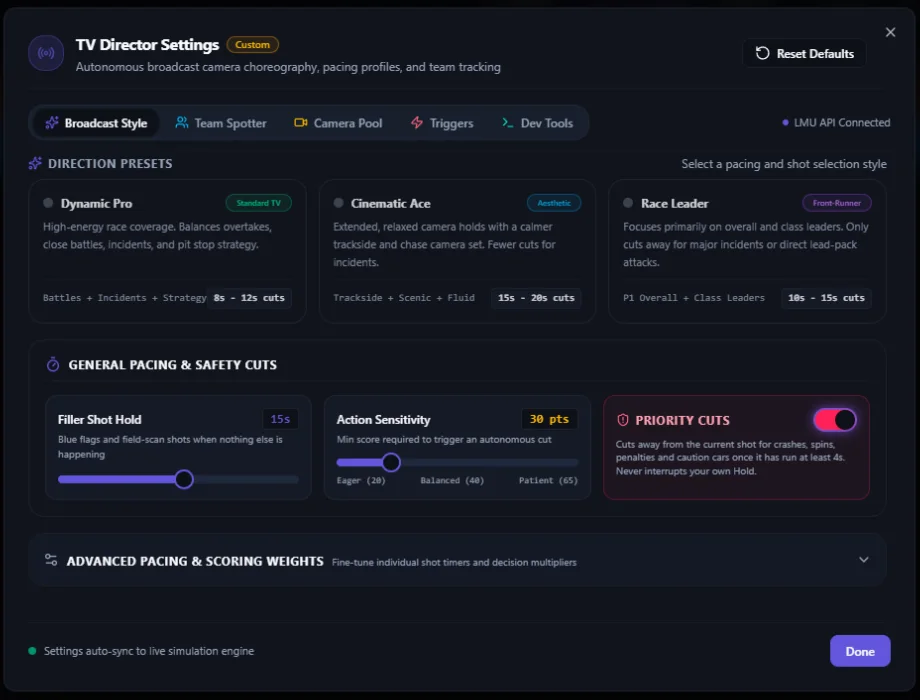Viewport: 920px width, 700px height.
Task: Click Settings auto-sync to live simulation engine
Action: click(x=148, y=651)
